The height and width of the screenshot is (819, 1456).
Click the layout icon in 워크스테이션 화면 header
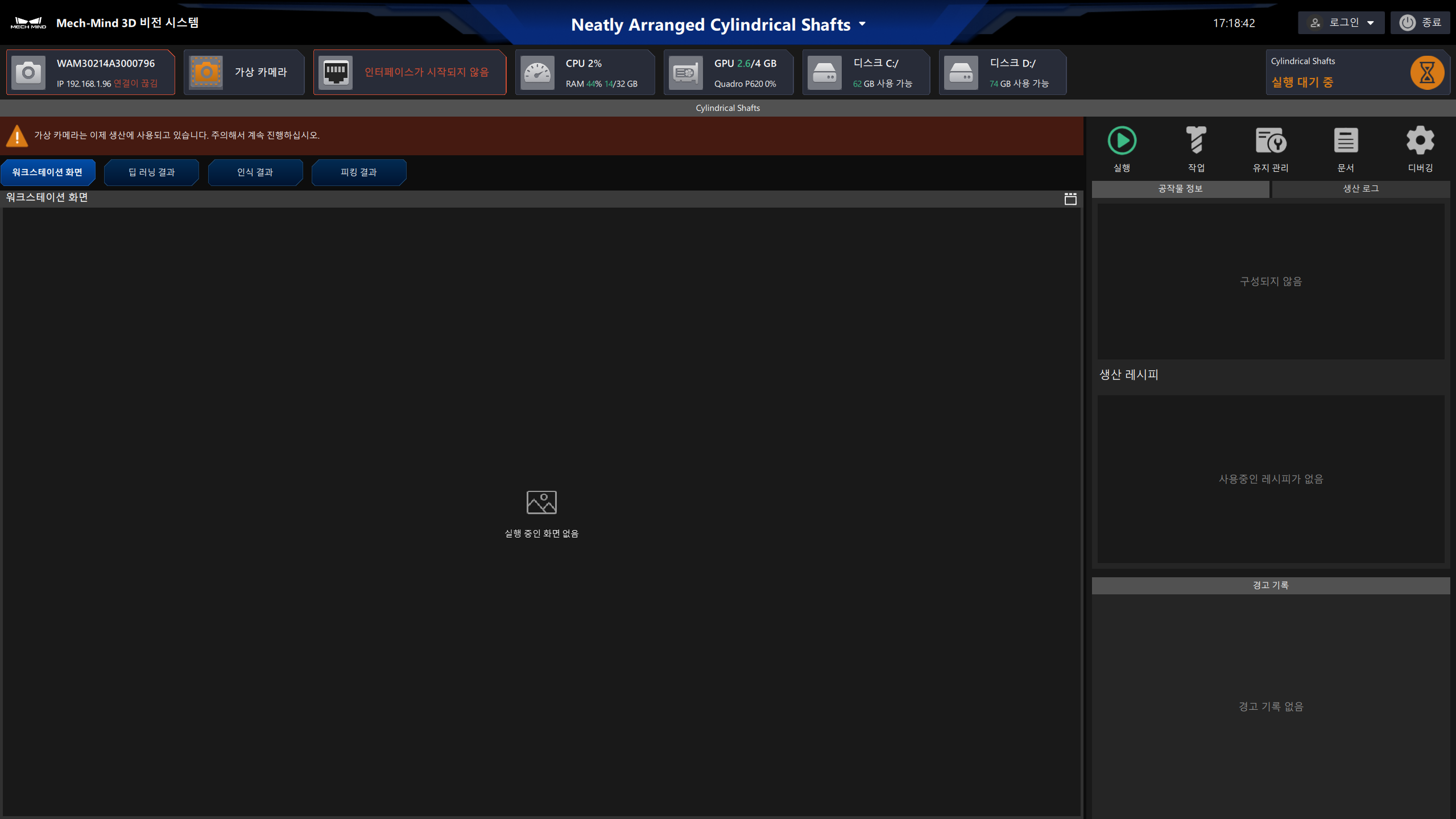1070,198
